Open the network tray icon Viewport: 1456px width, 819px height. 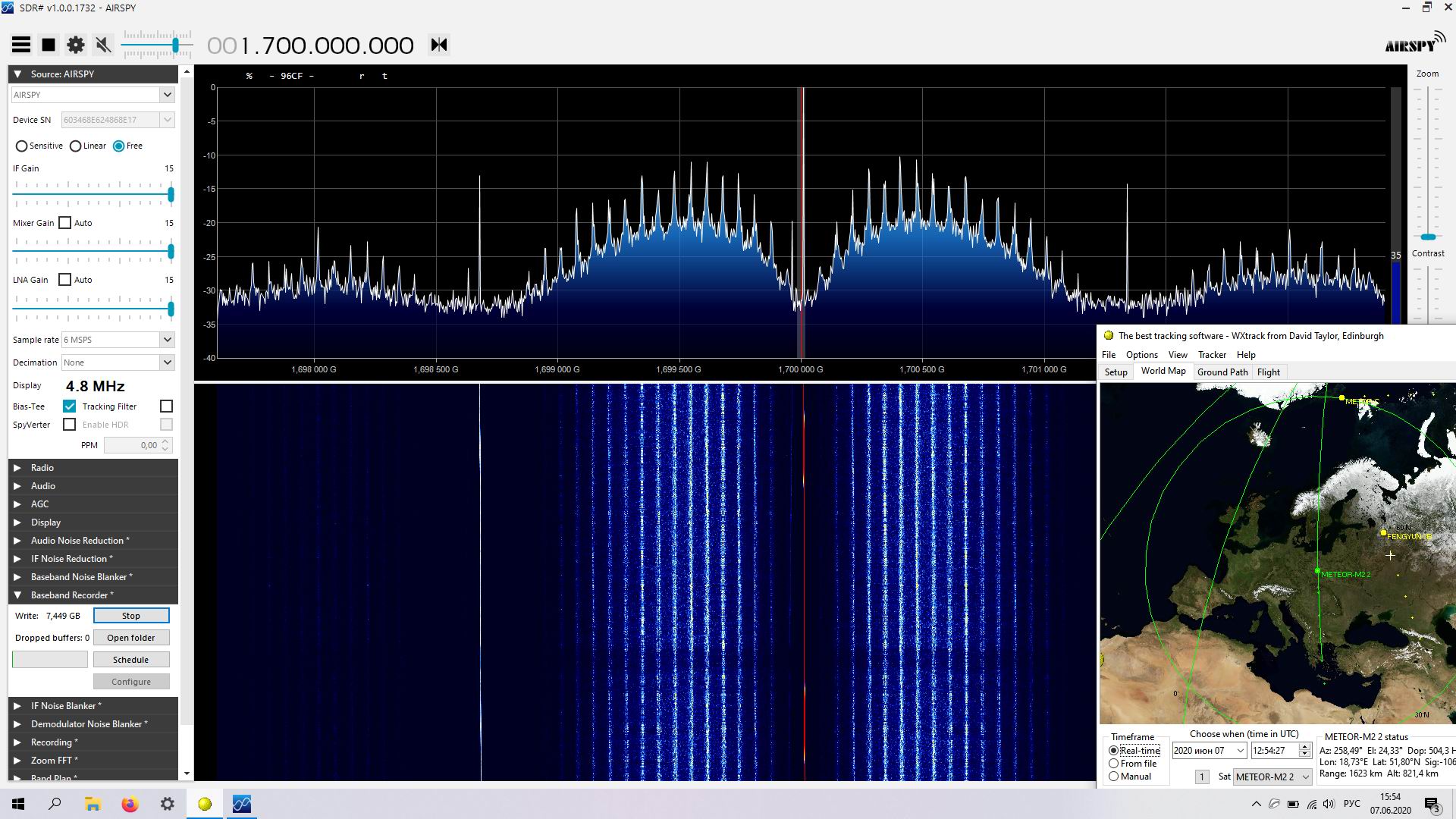pos(1312,804)
